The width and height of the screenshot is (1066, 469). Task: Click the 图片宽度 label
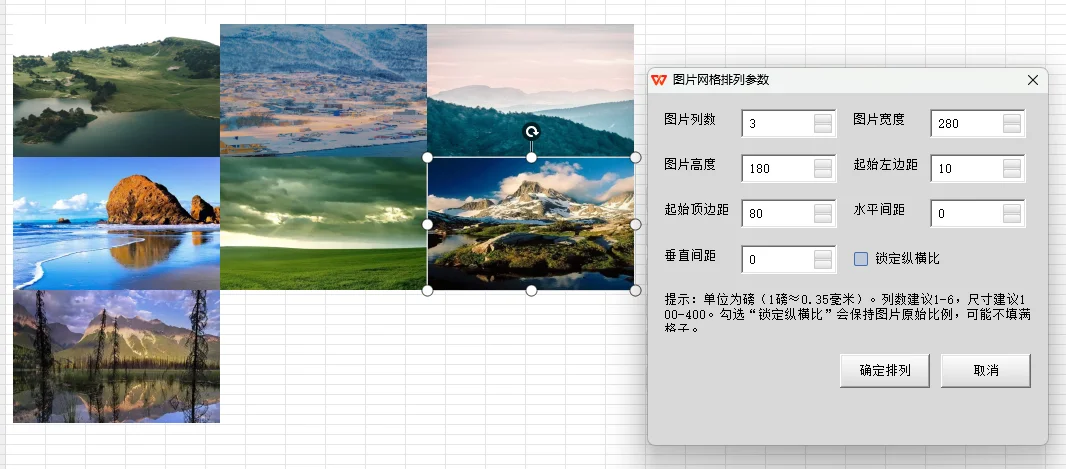click(879, 119)
